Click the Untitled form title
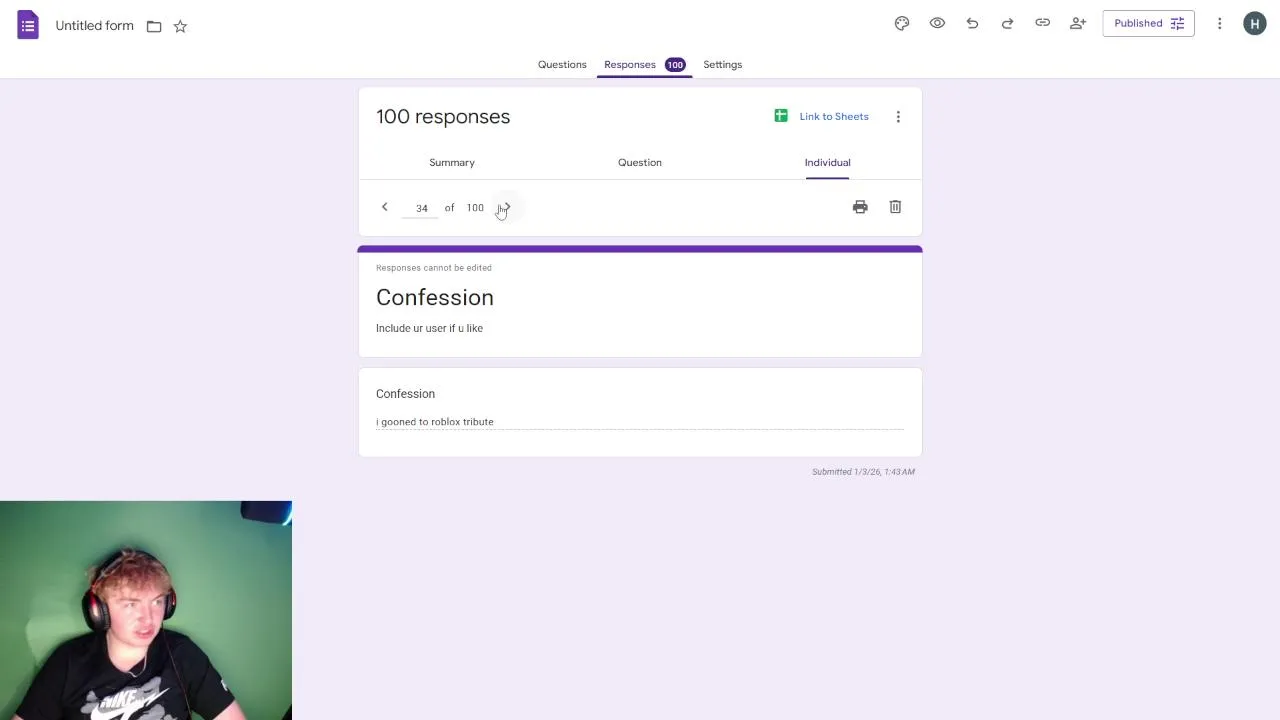Viewport: 1280px width, 720px height. coord(94,26)
